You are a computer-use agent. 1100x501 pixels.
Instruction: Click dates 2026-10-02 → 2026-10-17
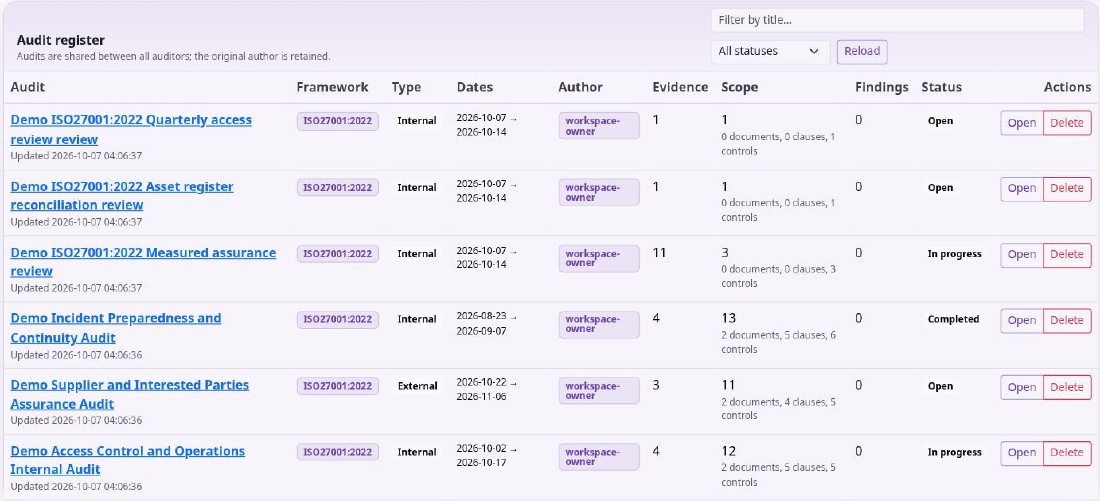tap(487, 456)
